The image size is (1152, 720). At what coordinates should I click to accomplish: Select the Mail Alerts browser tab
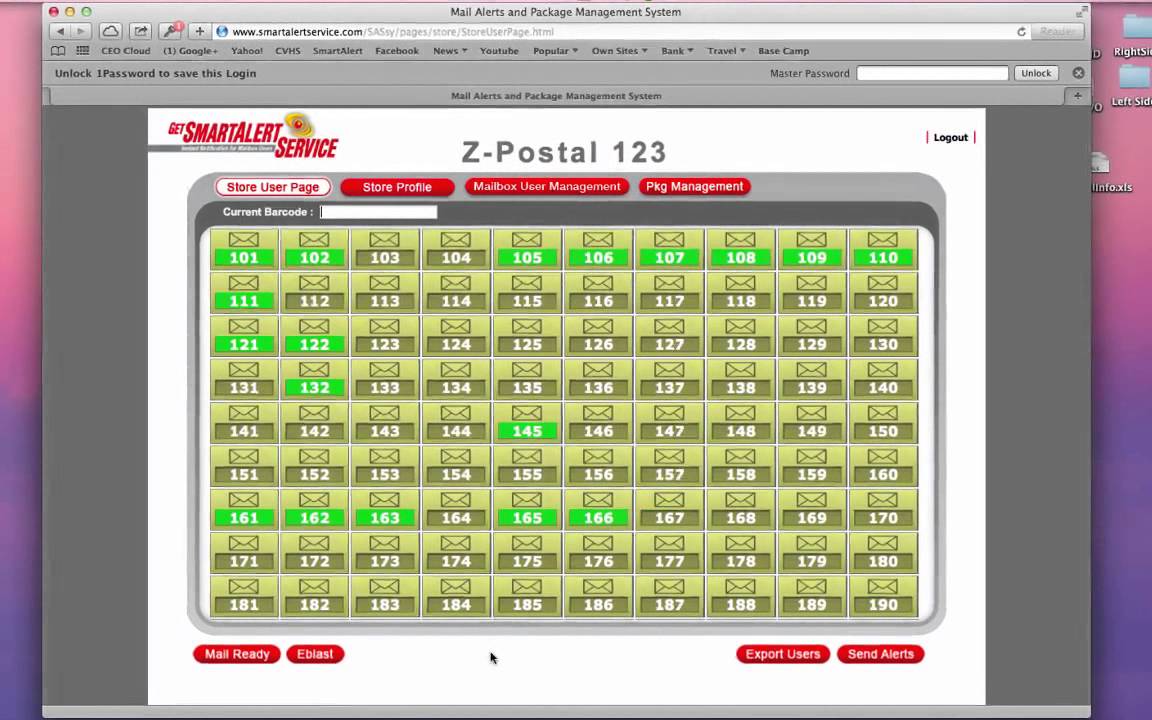[x=555, y=96]
